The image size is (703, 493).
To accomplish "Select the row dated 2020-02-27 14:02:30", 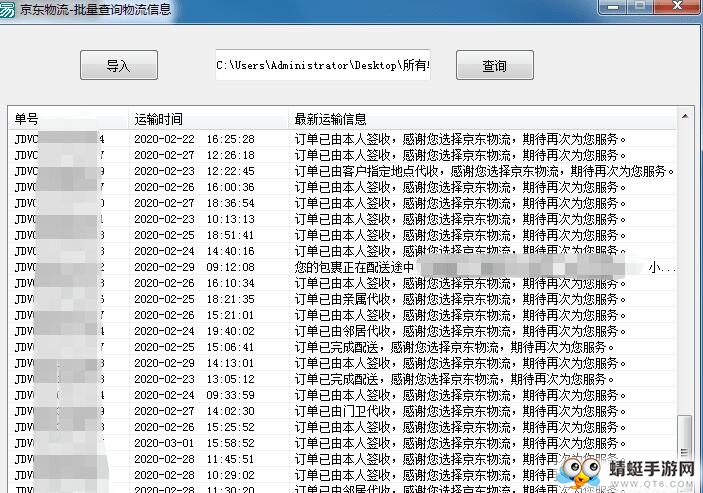I will coord(343,411).
